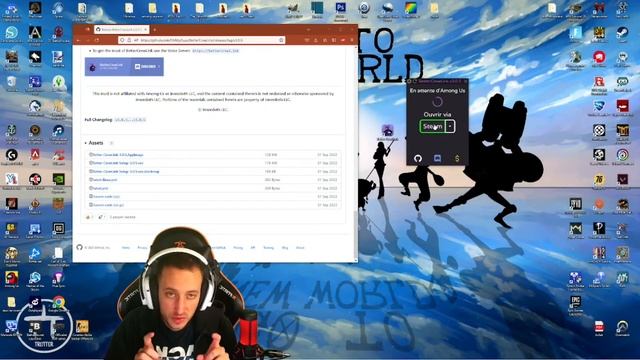Focus the browser address bar

click(x=202, y=40)
